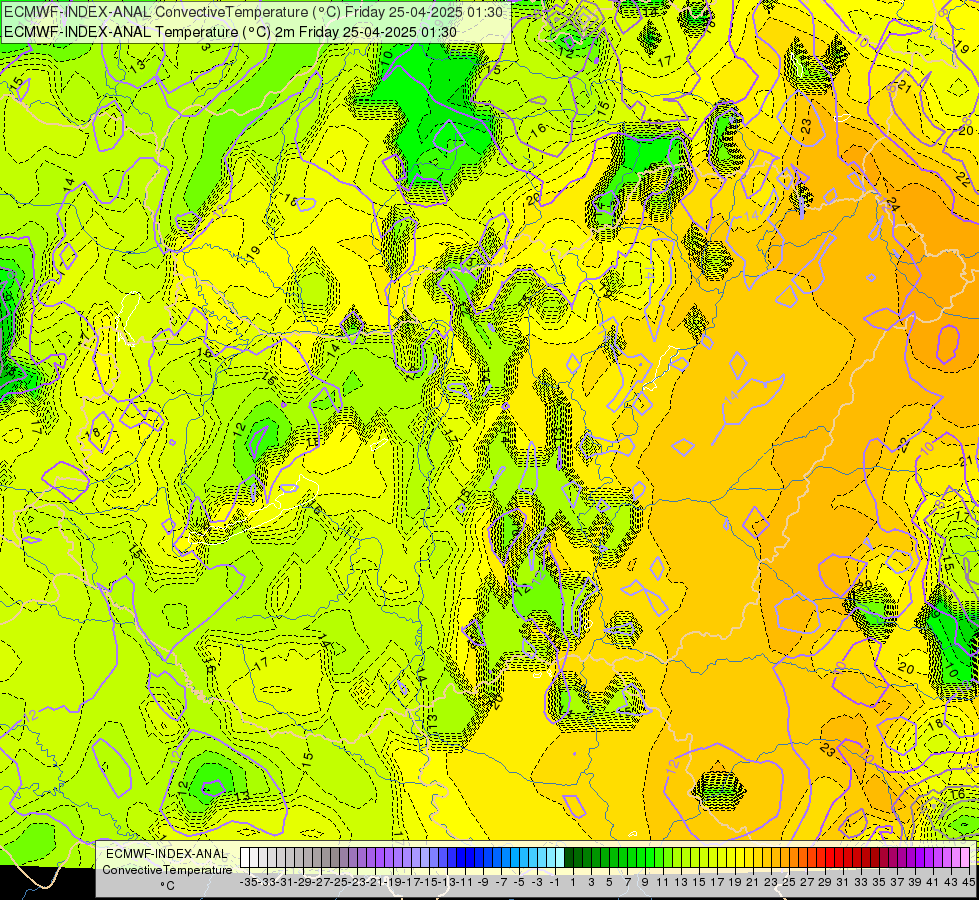979x900 pixels.
Task: Click the Temperature 2m title line
Action: pos(230,32)
